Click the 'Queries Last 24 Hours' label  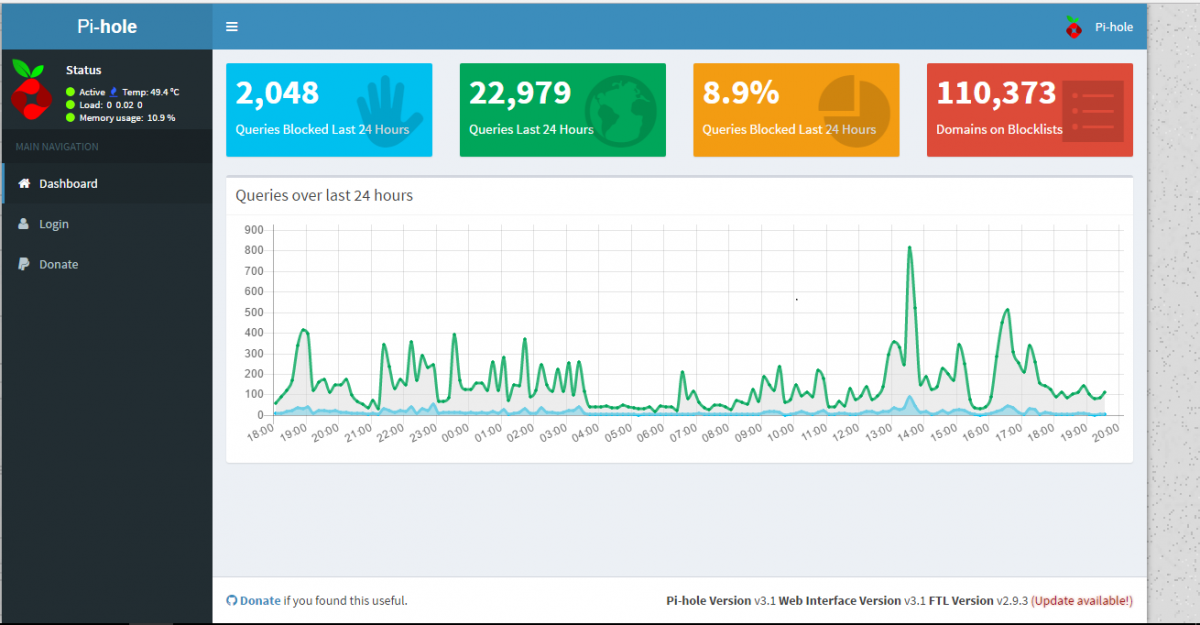(x=531, y=129)
